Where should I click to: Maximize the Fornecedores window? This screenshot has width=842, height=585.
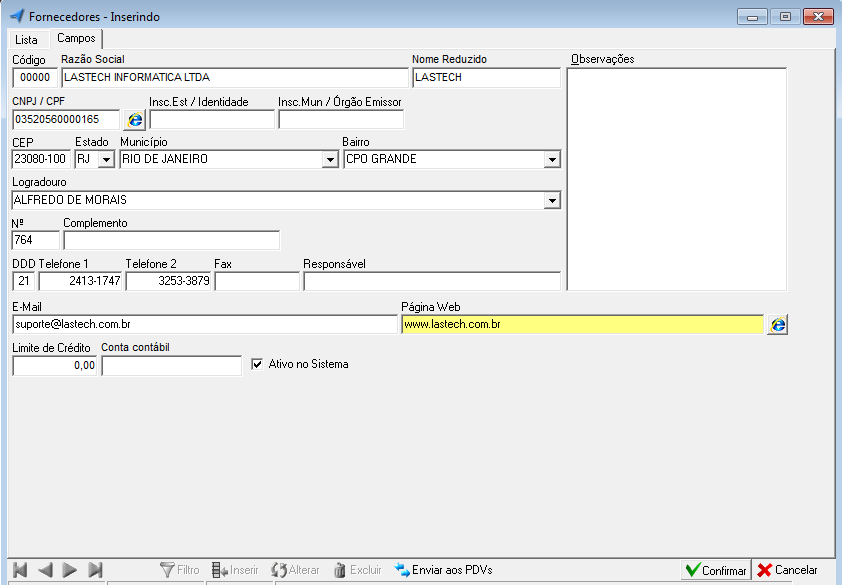[785, 17]
